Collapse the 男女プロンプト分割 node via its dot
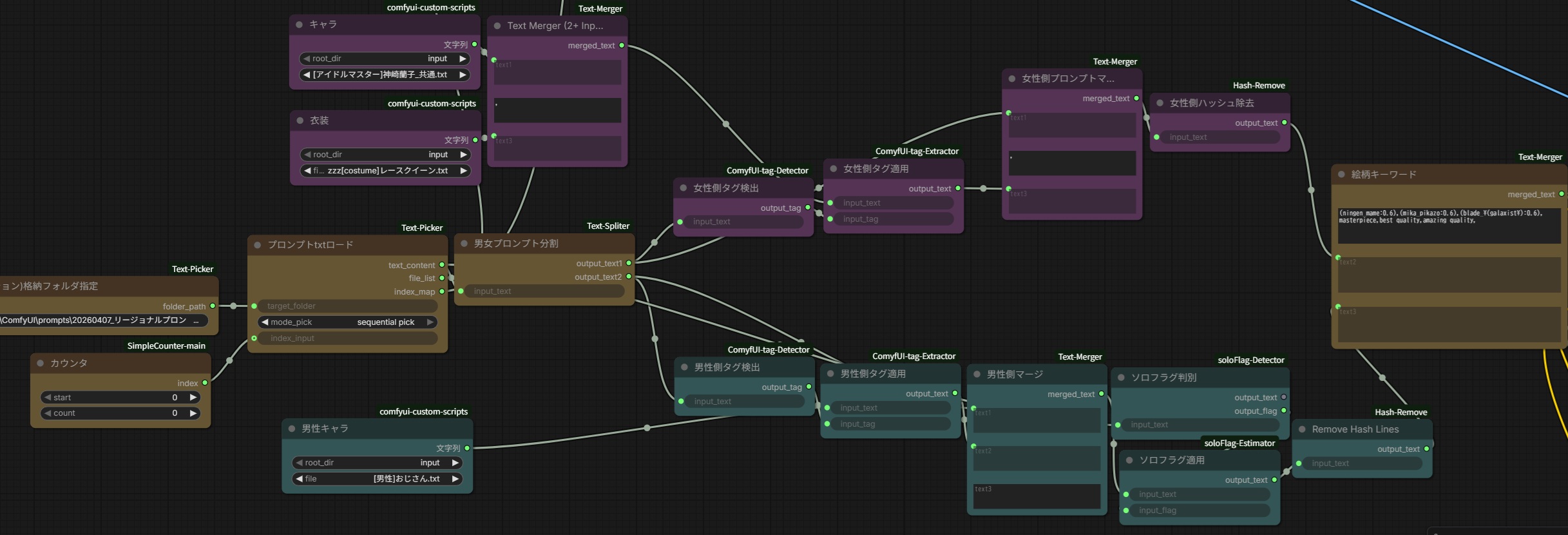Viewport: 1568px width, 535px height. click(464, 244)
